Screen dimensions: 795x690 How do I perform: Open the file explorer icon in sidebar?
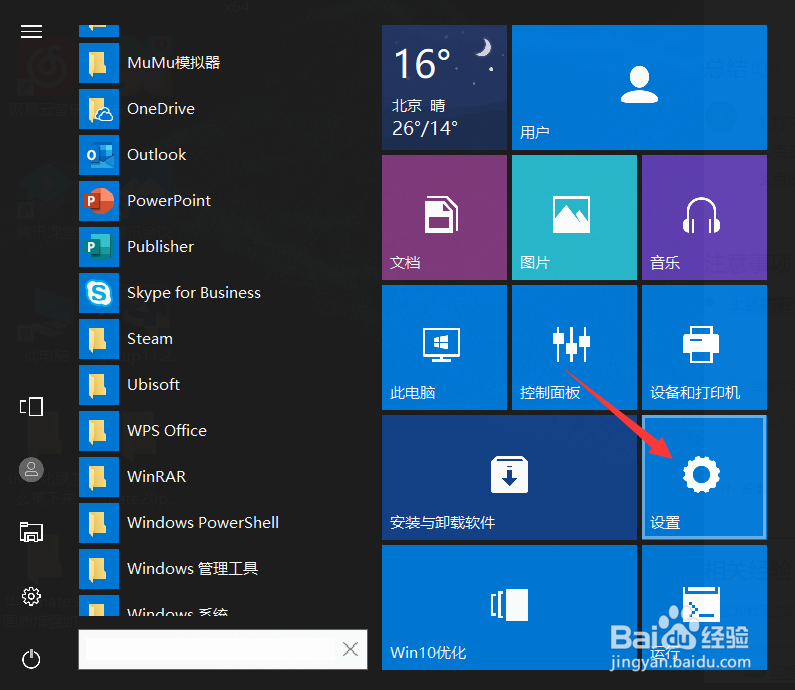pos(31,532)
